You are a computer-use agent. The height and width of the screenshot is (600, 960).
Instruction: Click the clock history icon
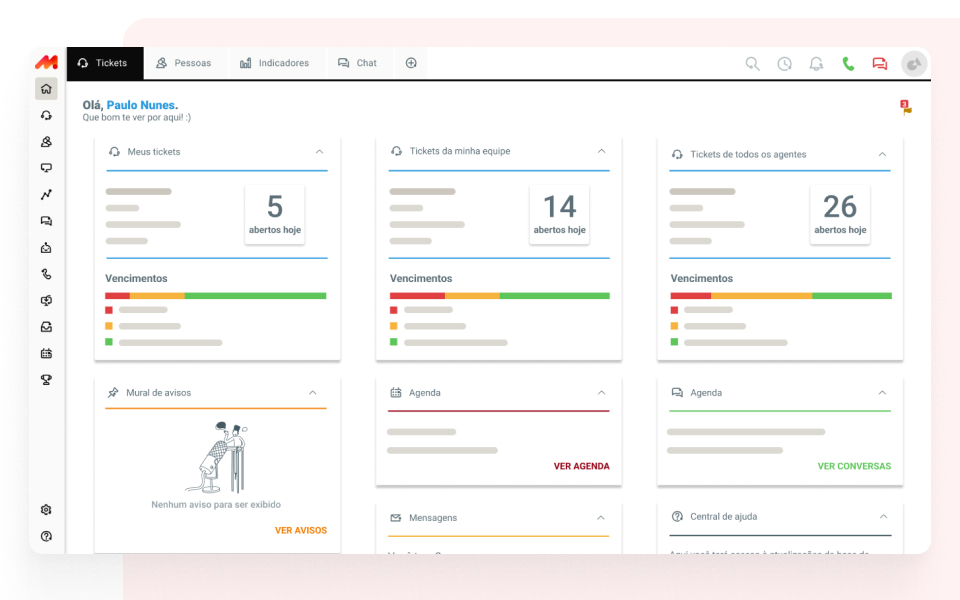(784, 64)
